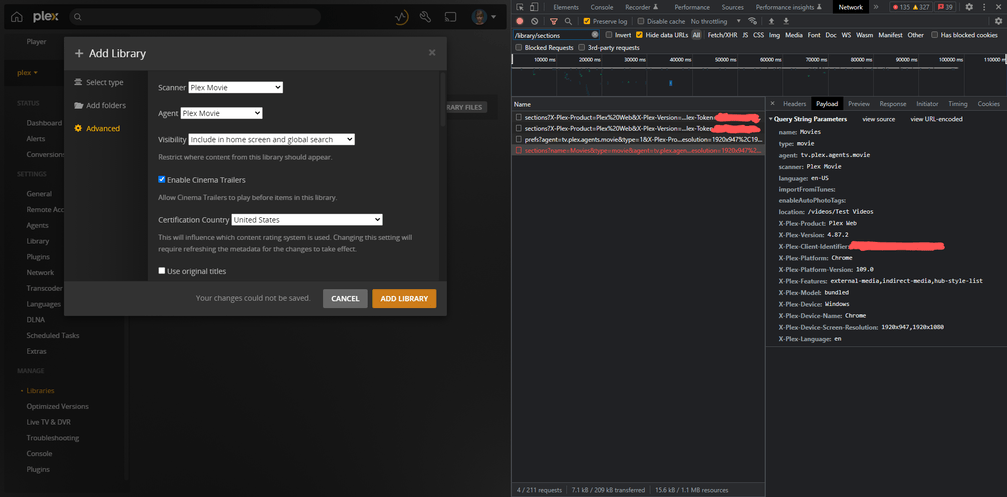Screen dimensions: 1007x497
Task: Open Libraries in Plex sidebar
Action: pyautogui.click(x=40, y=390)
